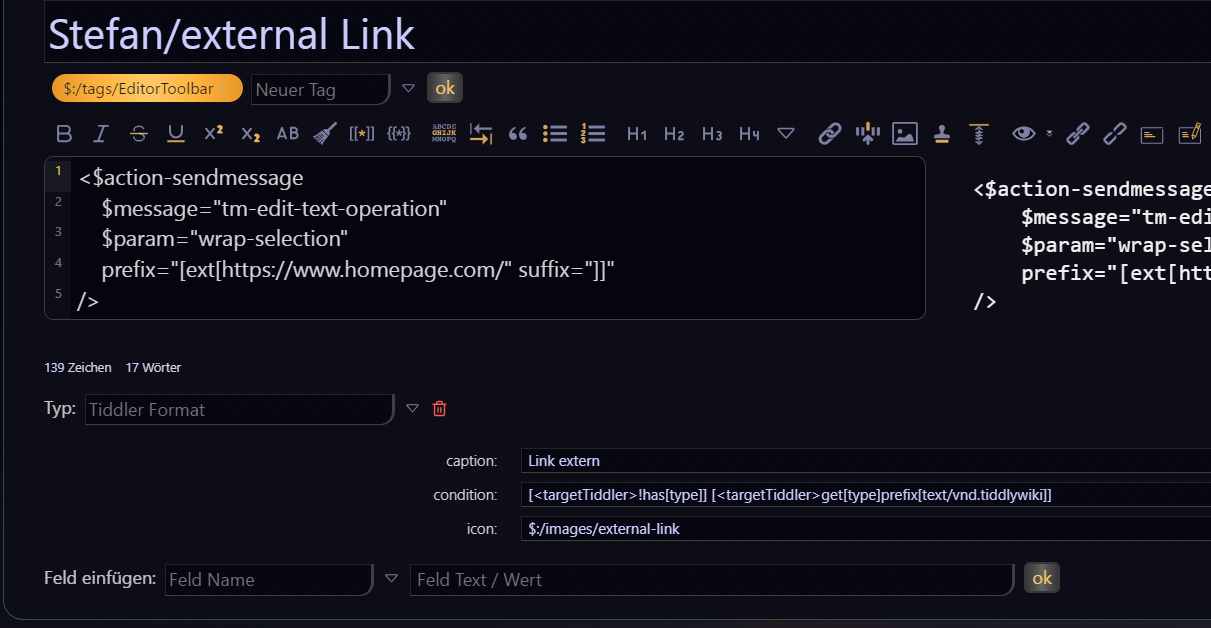Apply italic formatting to the selection
The width and height of the screenshot is (1211, 628).
coord(100,134)
